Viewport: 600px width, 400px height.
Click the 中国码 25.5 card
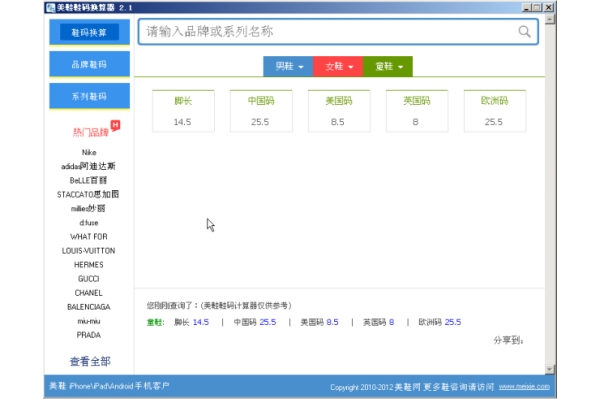click(x=261, y=111)
